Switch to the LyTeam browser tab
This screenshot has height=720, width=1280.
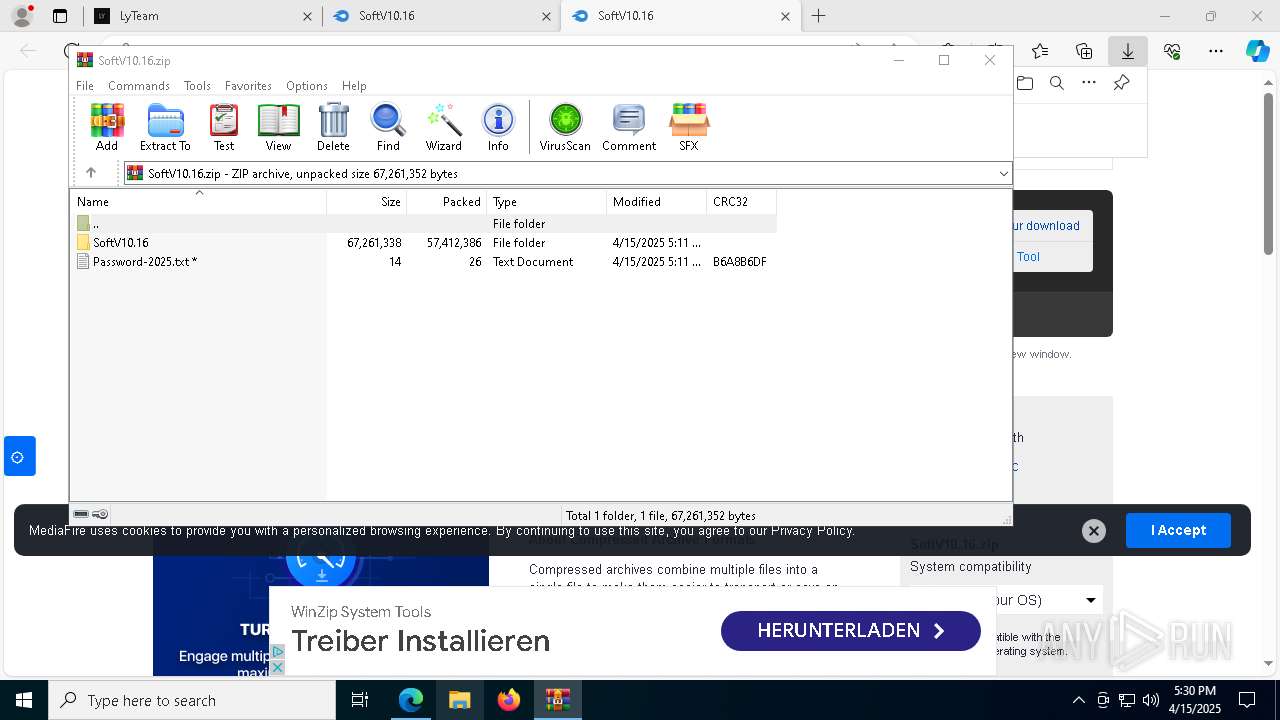pos(203,16)
